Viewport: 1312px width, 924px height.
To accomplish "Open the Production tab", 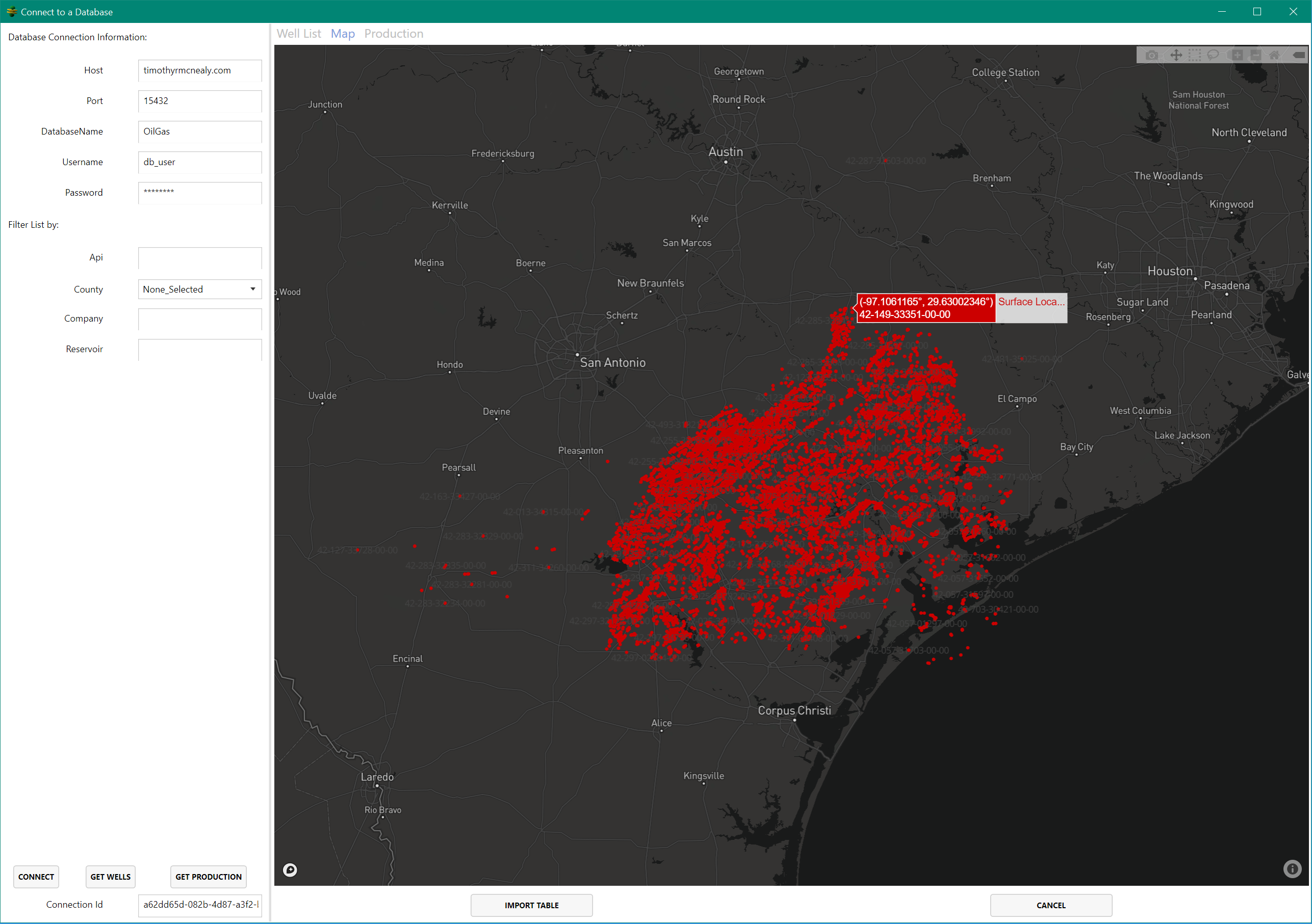I will click(394, 34).
